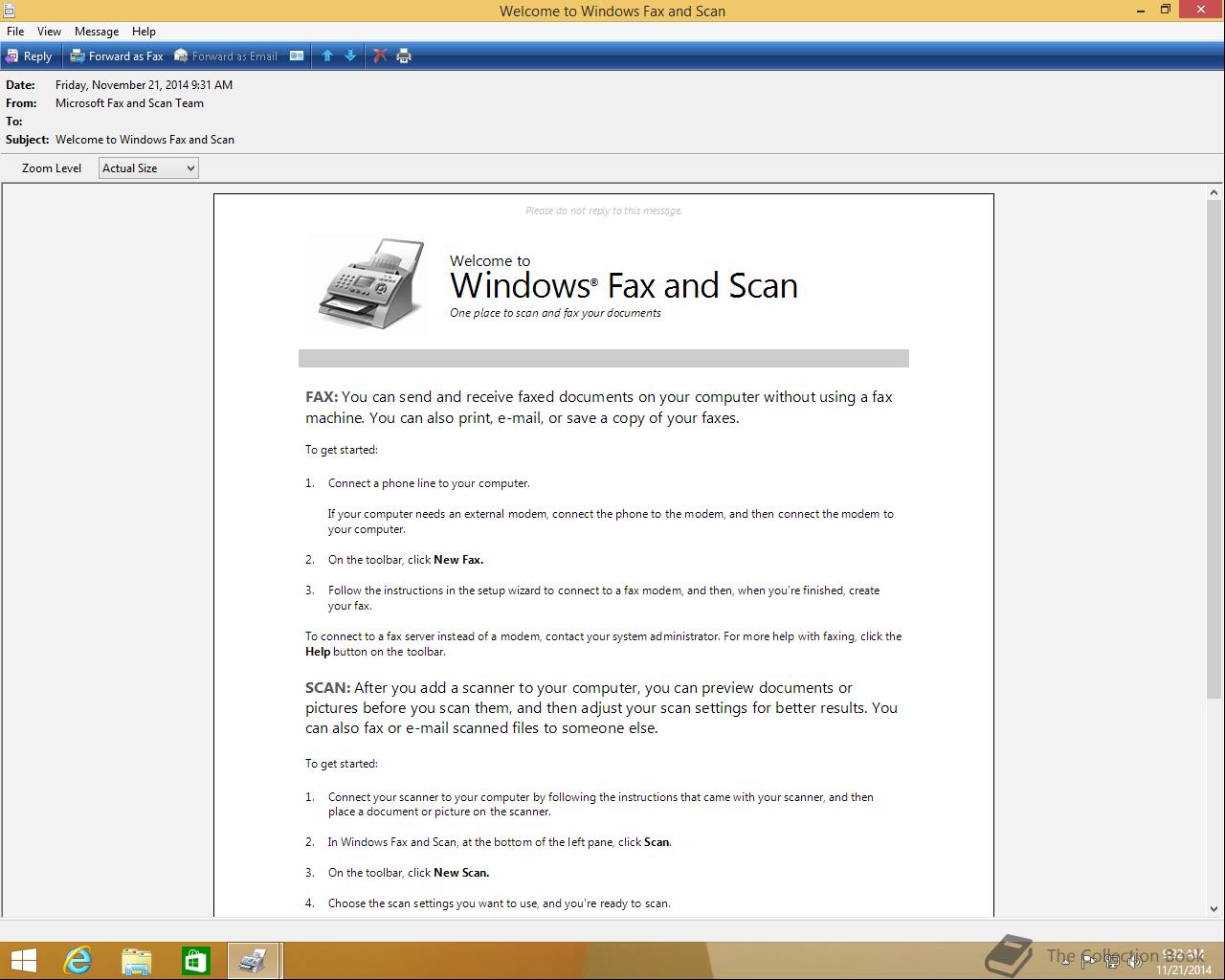Viewport: 1225px width, 980px height.
Task: Click the scrollbar down arrow
Action: click(x=1214, y=909)
